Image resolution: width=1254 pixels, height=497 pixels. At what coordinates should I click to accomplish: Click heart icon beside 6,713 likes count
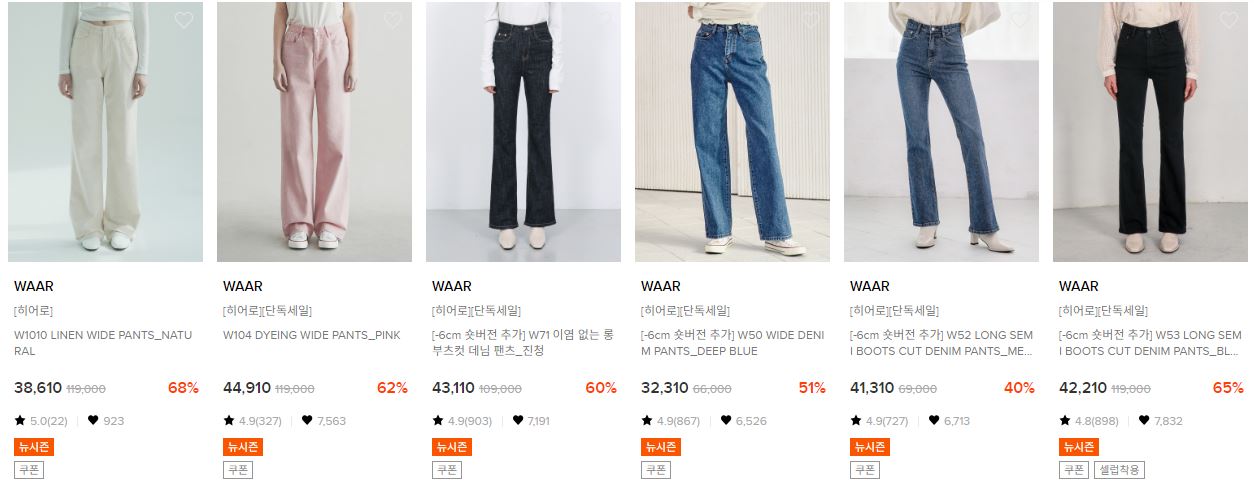[934, 421]
